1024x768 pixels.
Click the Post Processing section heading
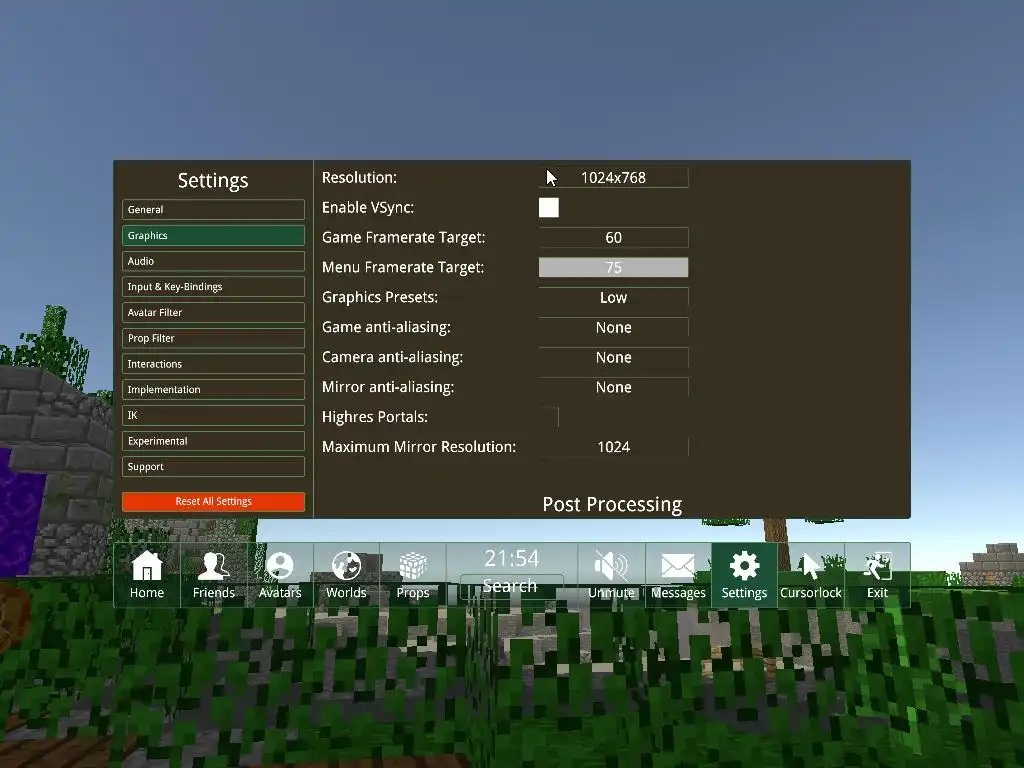click(x=612, y=505)
